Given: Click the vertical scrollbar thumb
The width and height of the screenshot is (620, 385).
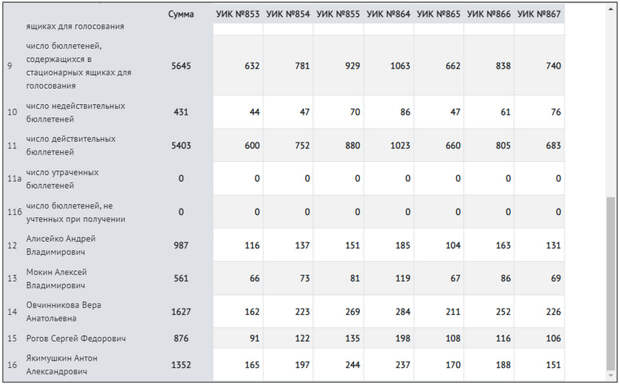Looking at the screenshot, I should pyautogui.click(x=611, y=284).
